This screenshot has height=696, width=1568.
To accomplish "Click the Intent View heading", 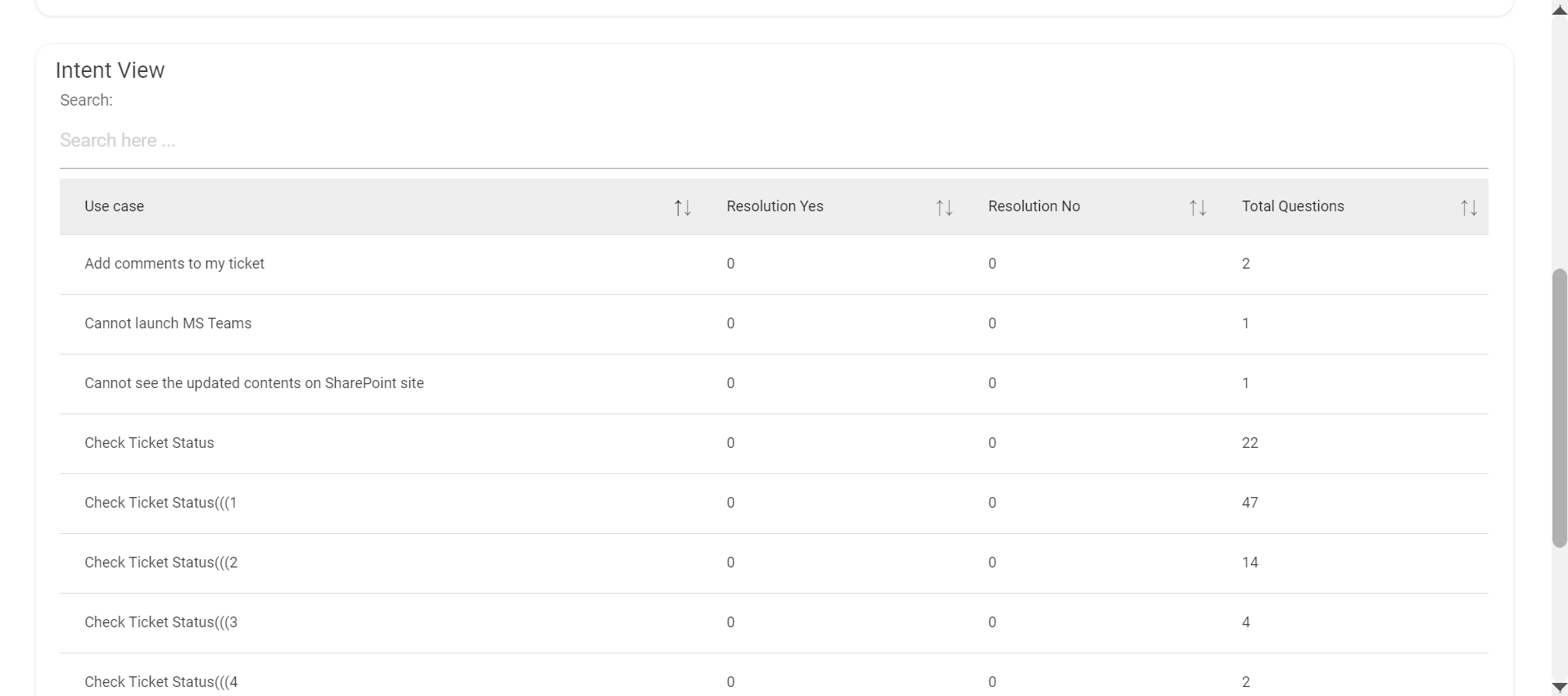I will click(110, 70).
